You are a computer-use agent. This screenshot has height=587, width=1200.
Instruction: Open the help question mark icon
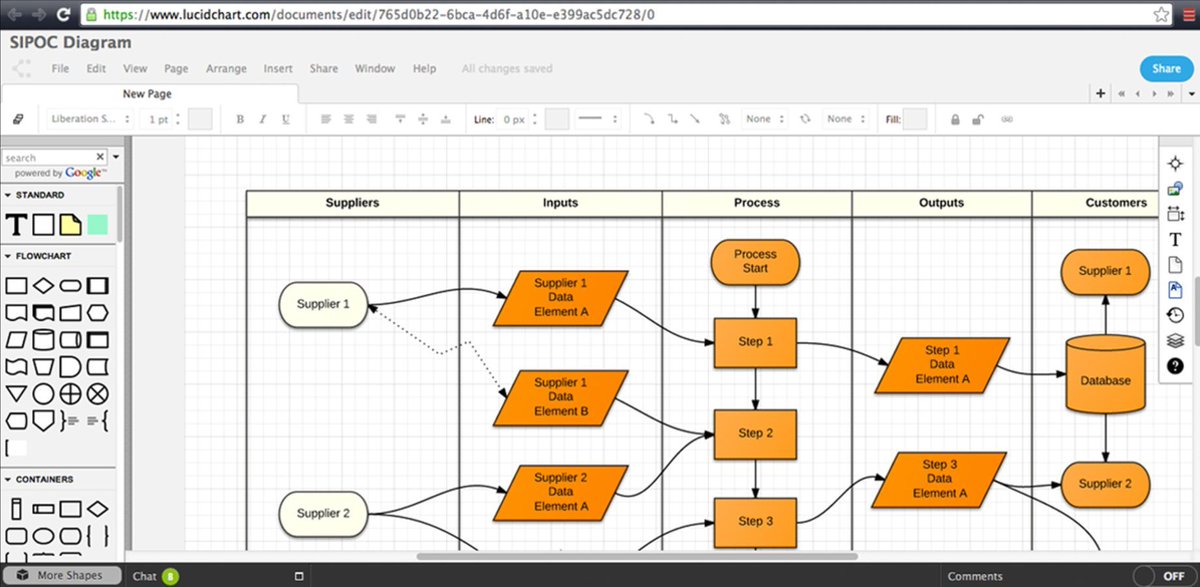click(x=1176, y=366)
